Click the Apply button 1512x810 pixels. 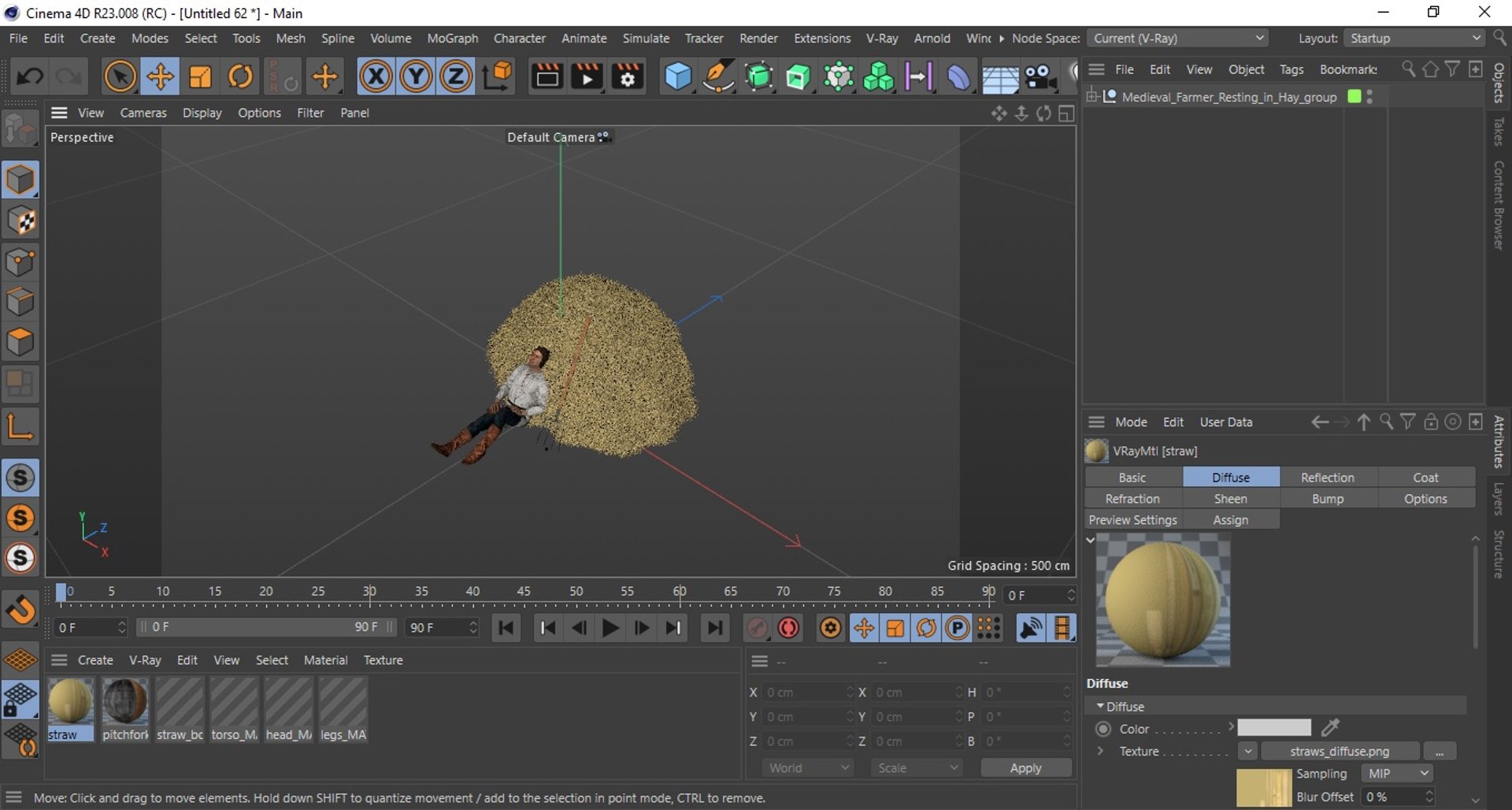1026,767
